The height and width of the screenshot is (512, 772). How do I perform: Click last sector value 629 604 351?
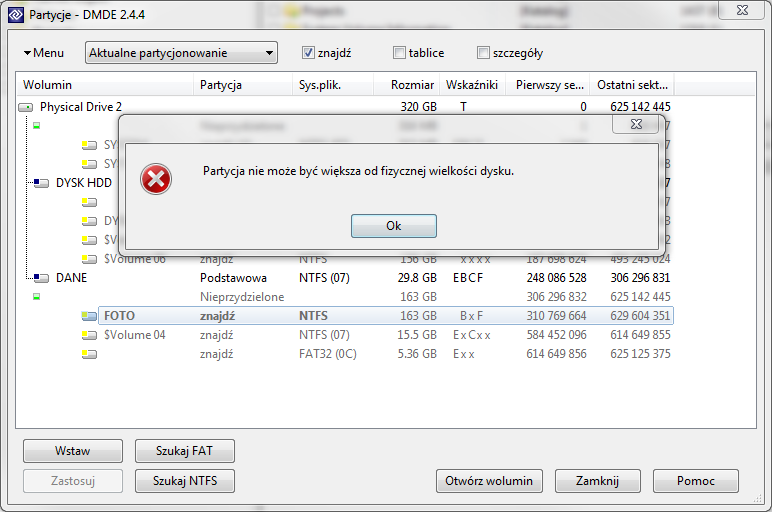[x=640, y=316]
